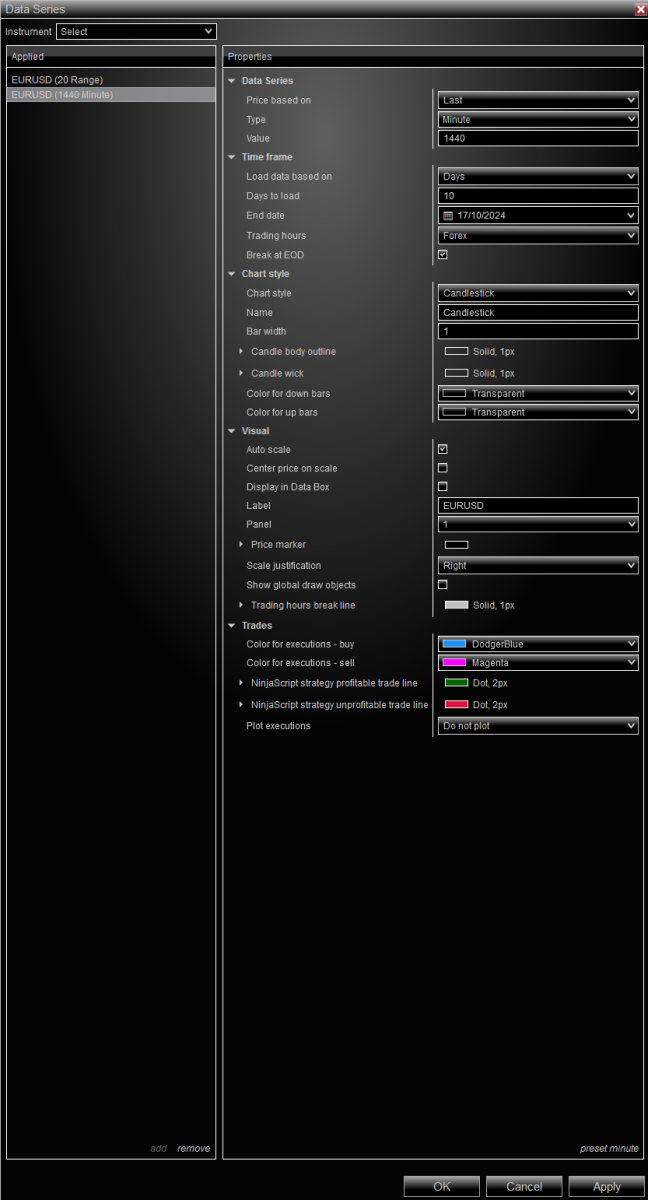The width and height of the screenshot is (648, 1200).
Task: Click the calendar icon in End date
Action: pos(449,215)
